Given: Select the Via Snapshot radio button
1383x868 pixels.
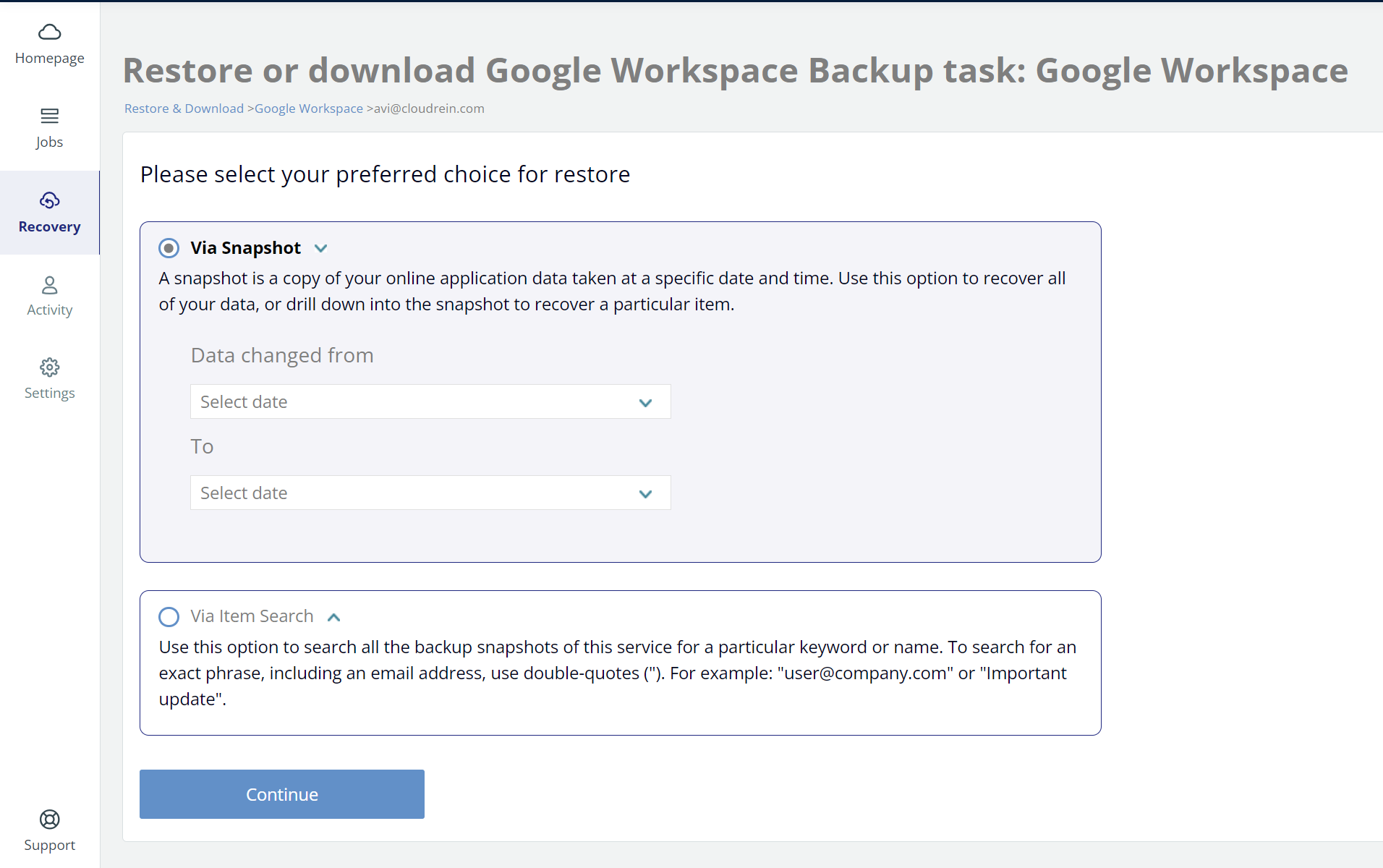Looking at the screenshot, I should click(x=169, y=248).
